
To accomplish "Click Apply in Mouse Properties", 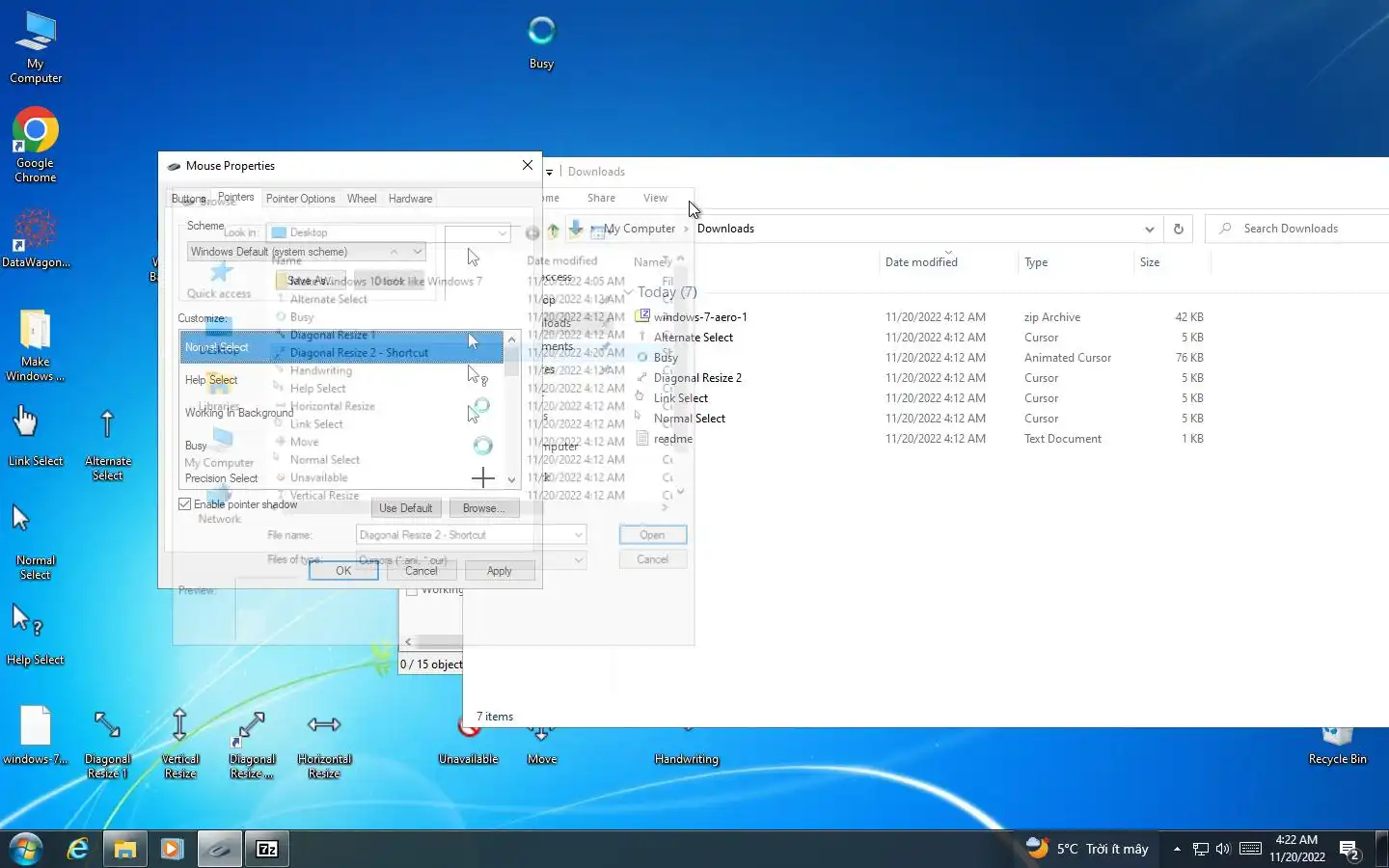I will coord(500,571).
